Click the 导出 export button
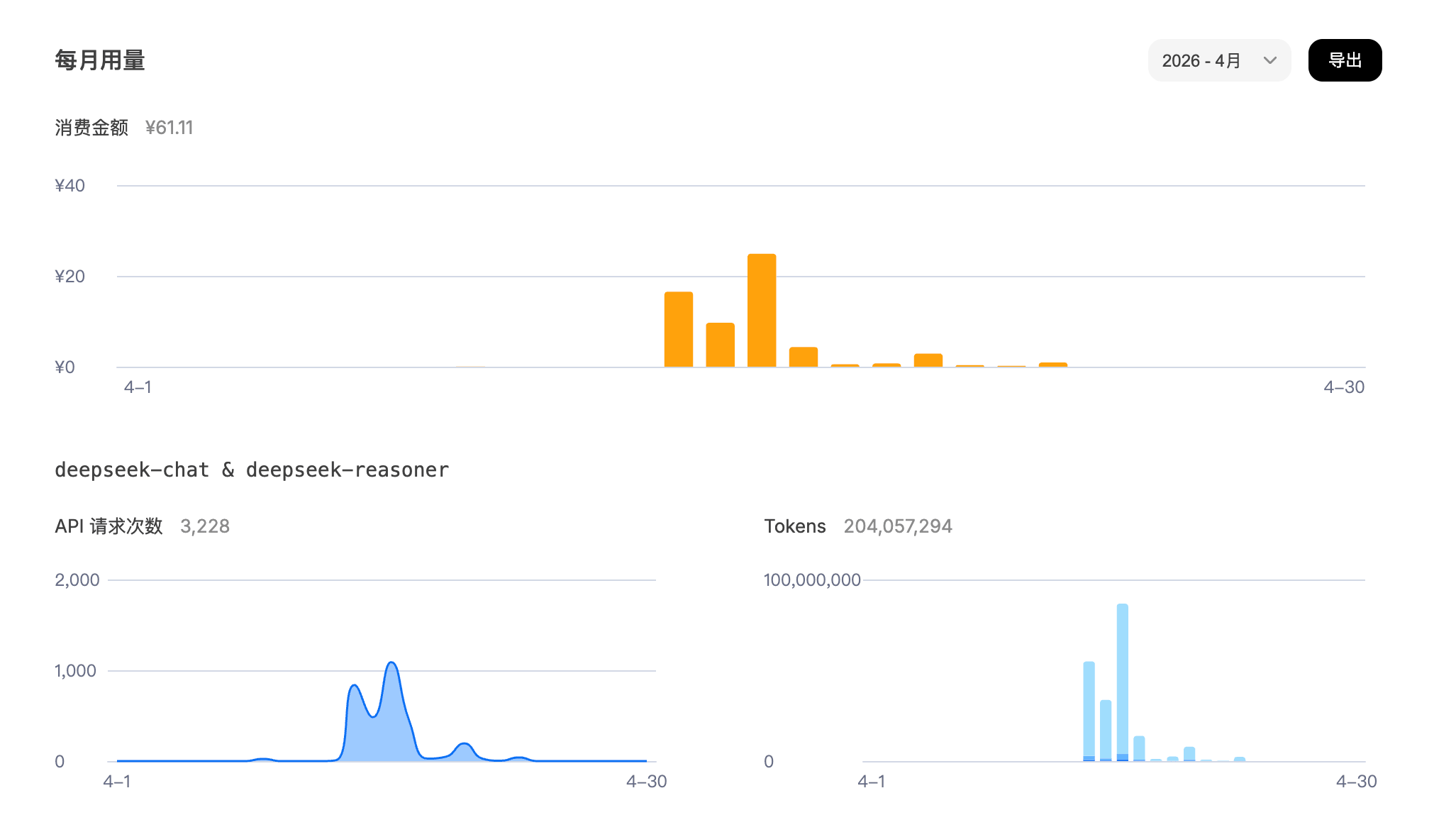Viewport: 1456px width, 832px height. coord(1345,60)
